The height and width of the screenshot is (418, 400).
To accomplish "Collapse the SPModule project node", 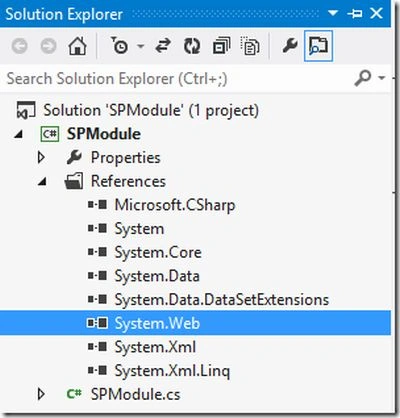I will [19, 134].
